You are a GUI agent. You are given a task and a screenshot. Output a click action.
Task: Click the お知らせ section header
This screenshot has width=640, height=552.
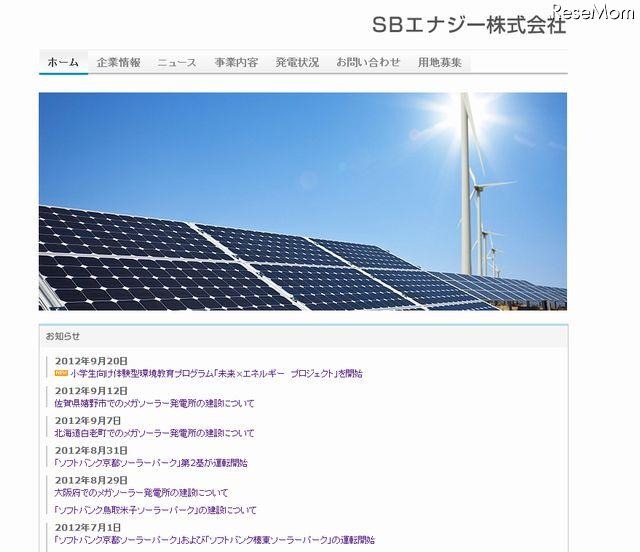63,336
